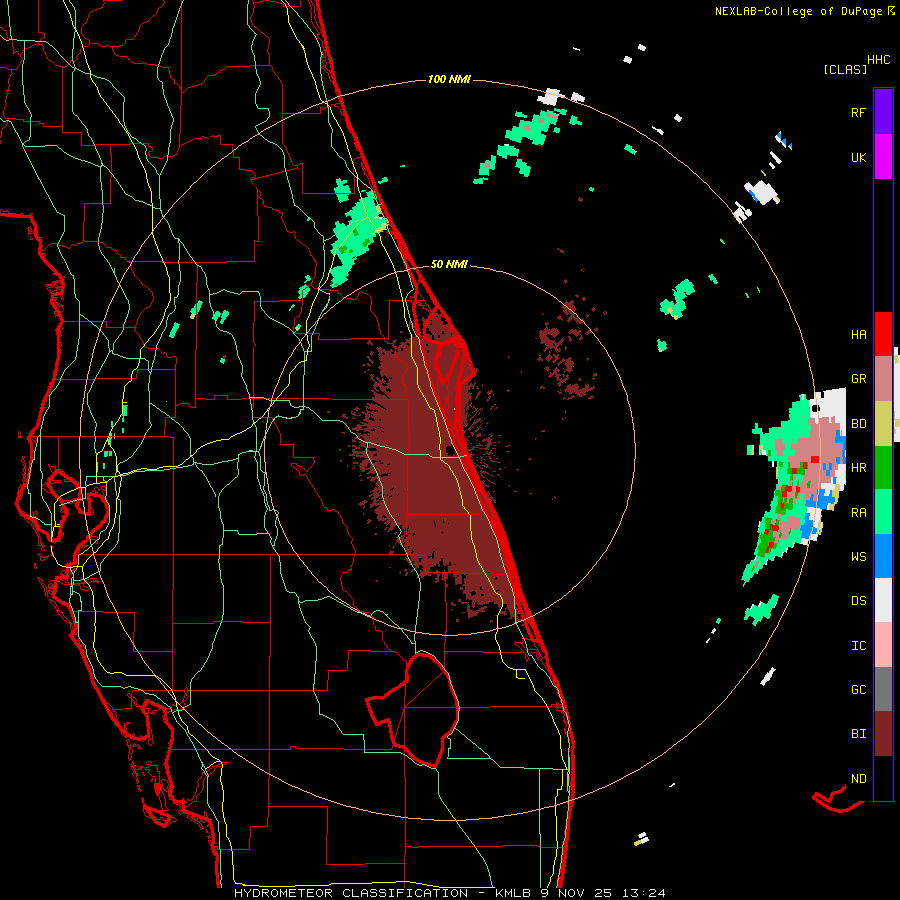Click the DS white legend swatch
This screenshot has height=900, width=900.
(x=883, y=600)
